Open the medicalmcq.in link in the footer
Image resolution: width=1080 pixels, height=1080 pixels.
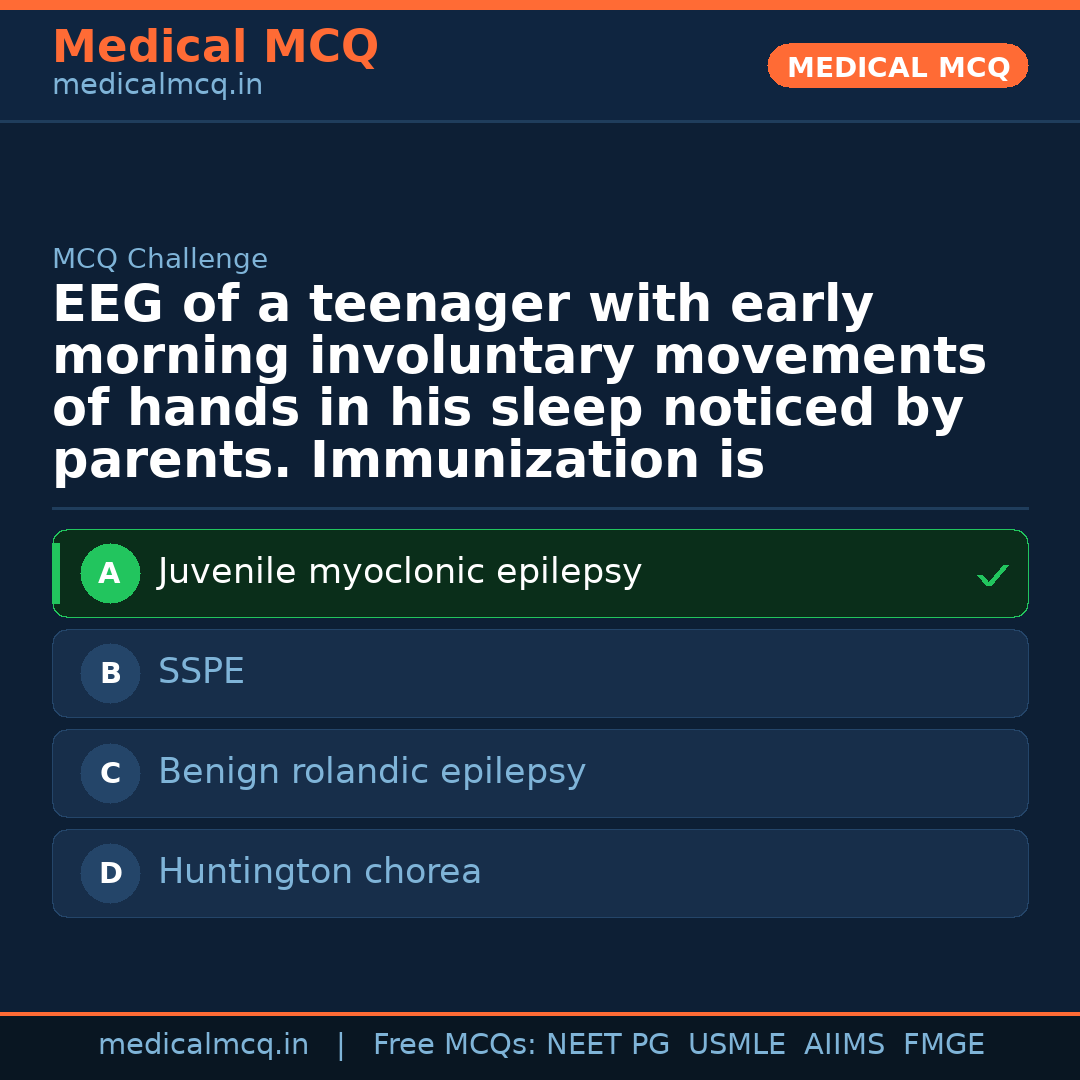pos(203,1045)
